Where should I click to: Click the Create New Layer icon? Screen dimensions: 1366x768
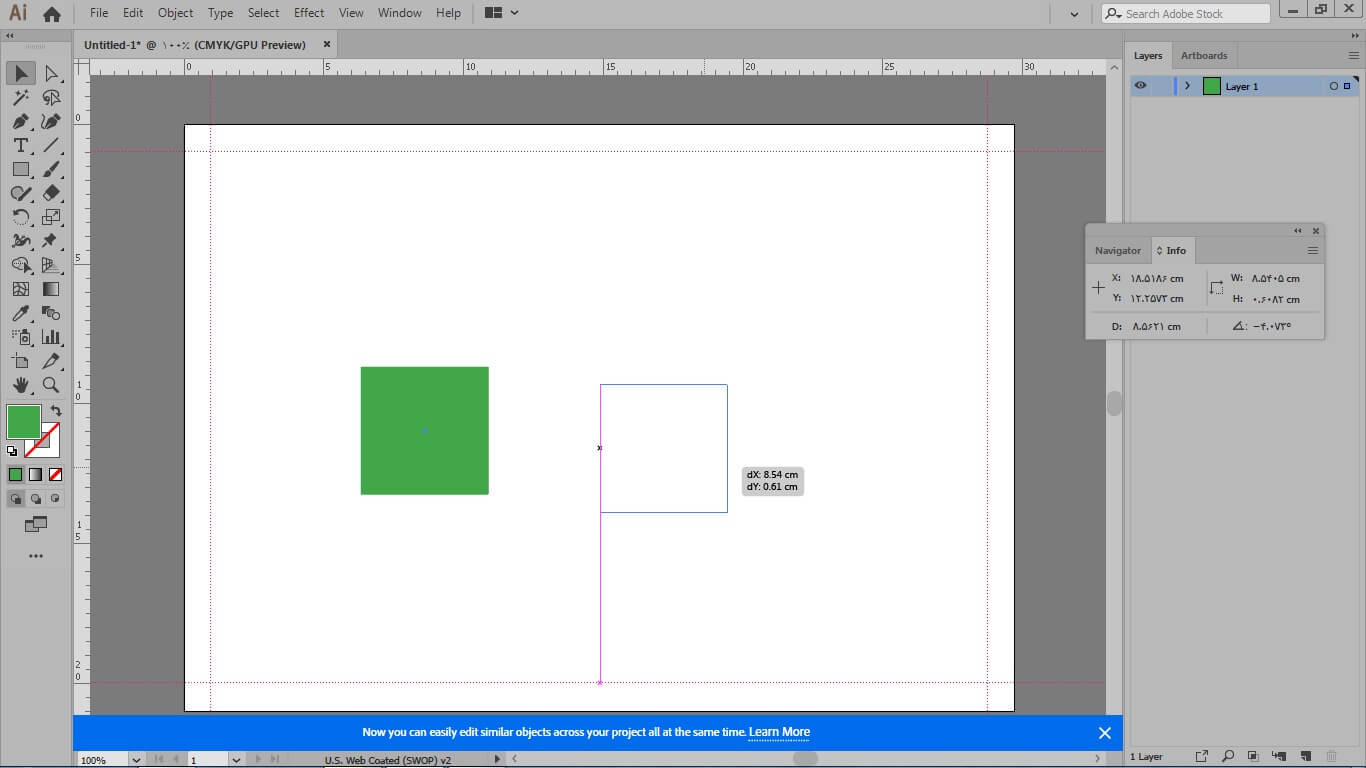(x=1306, y=756)
